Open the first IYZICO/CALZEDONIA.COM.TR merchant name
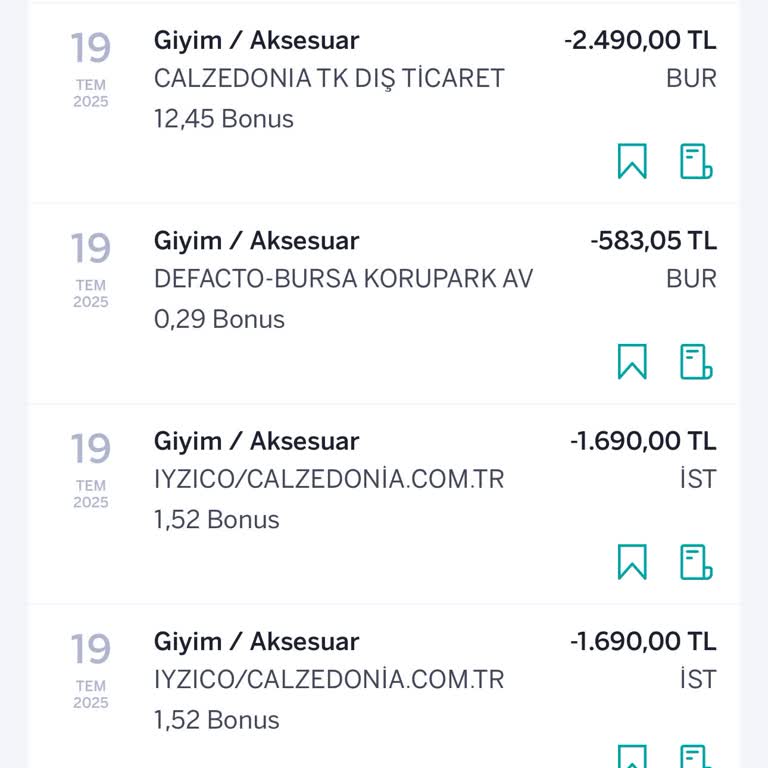The image size is (768, 768). (x=329, y=480)
